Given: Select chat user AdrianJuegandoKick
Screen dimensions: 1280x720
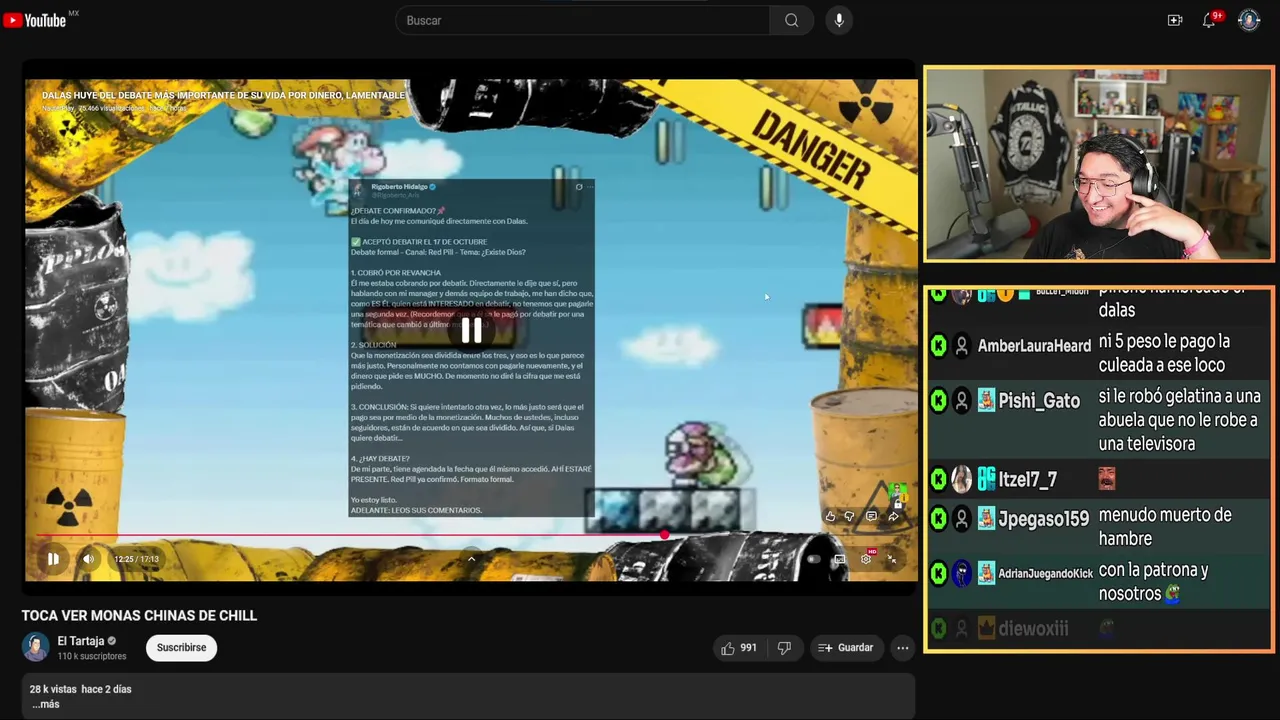Looking at the screenshot, I should 1045,574.
